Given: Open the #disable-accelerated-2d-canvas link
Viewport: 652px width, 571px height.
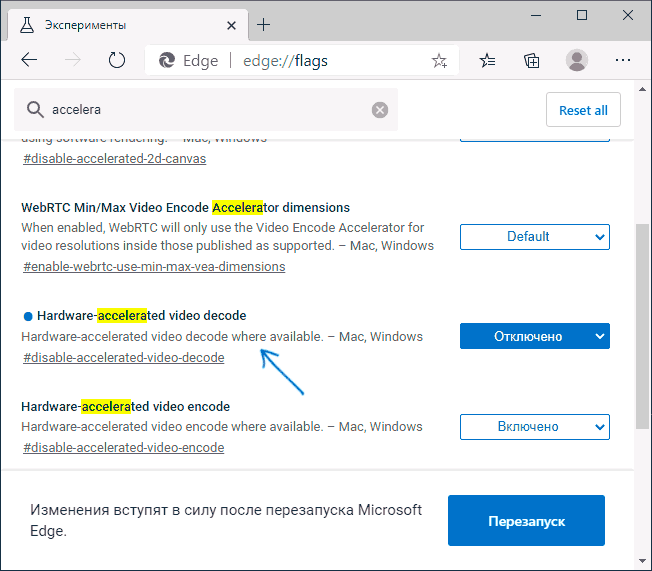Looking at the screenshot, I should click(114, 159).
